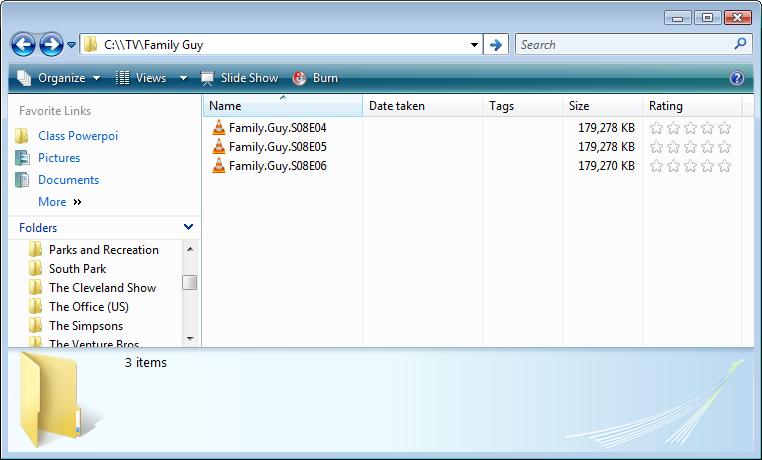This screenshot has height=460, width=762.
Task: Open The Office (US) folder
Action: 88,307
